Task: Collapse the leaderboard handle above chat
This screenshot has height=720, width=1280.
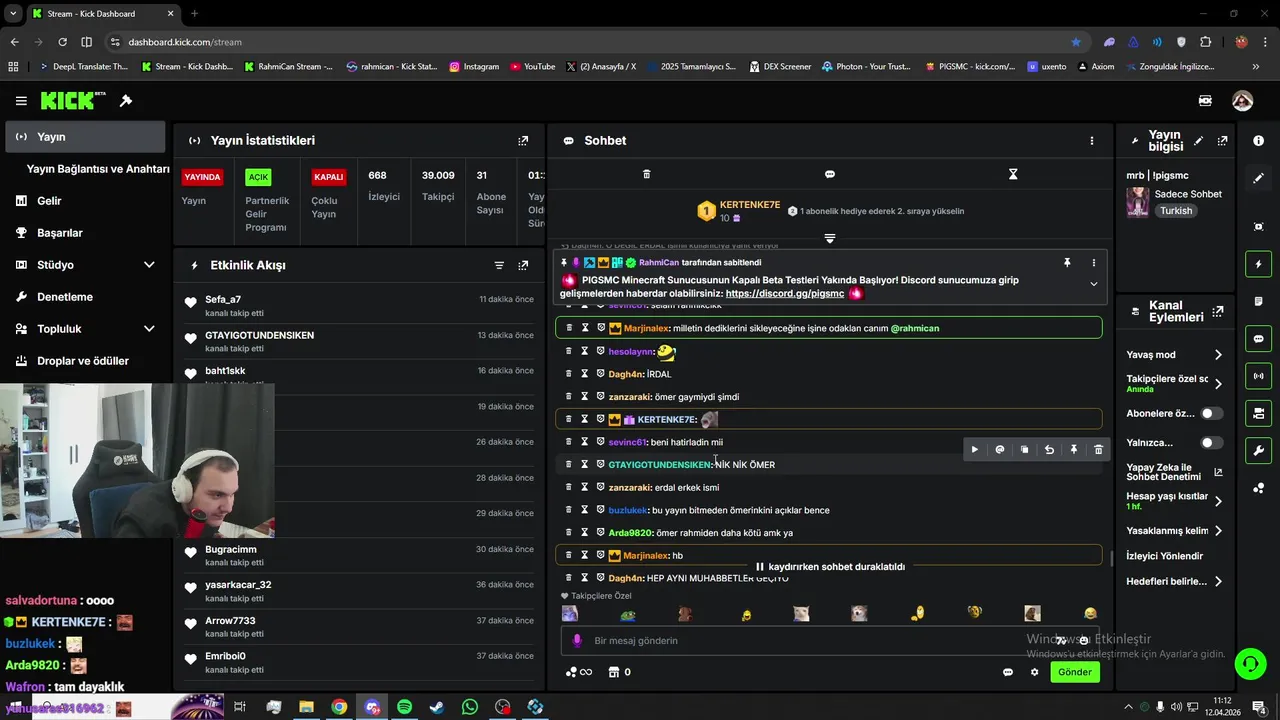Action: point(829,238)
